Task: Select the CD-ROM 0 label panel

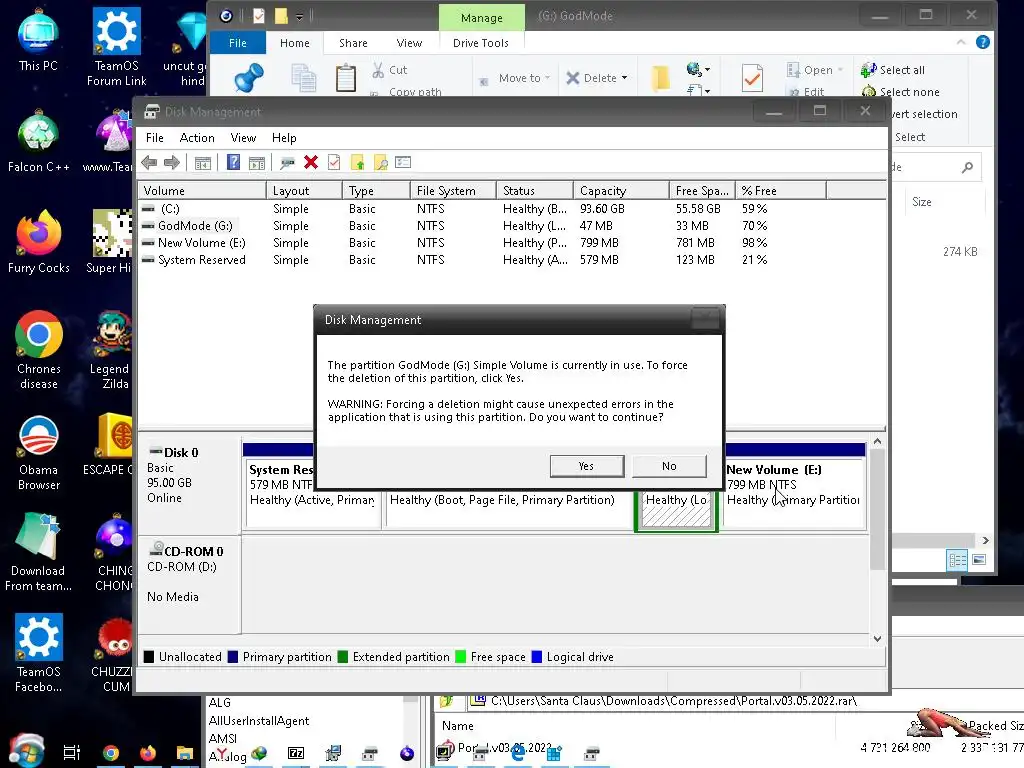Action: click(190, 584)
